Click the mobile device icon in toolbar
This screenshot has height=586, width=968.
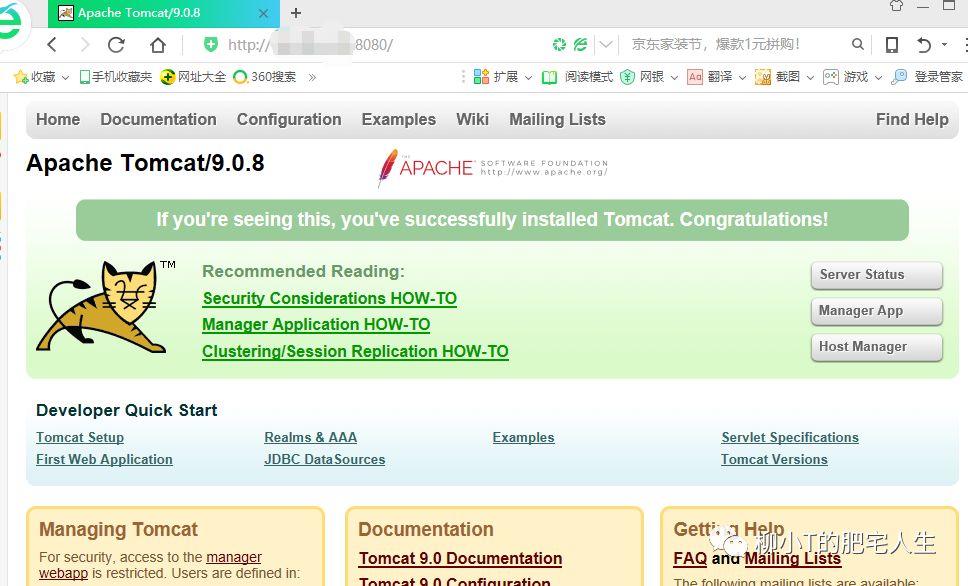[x=891, y=44]
